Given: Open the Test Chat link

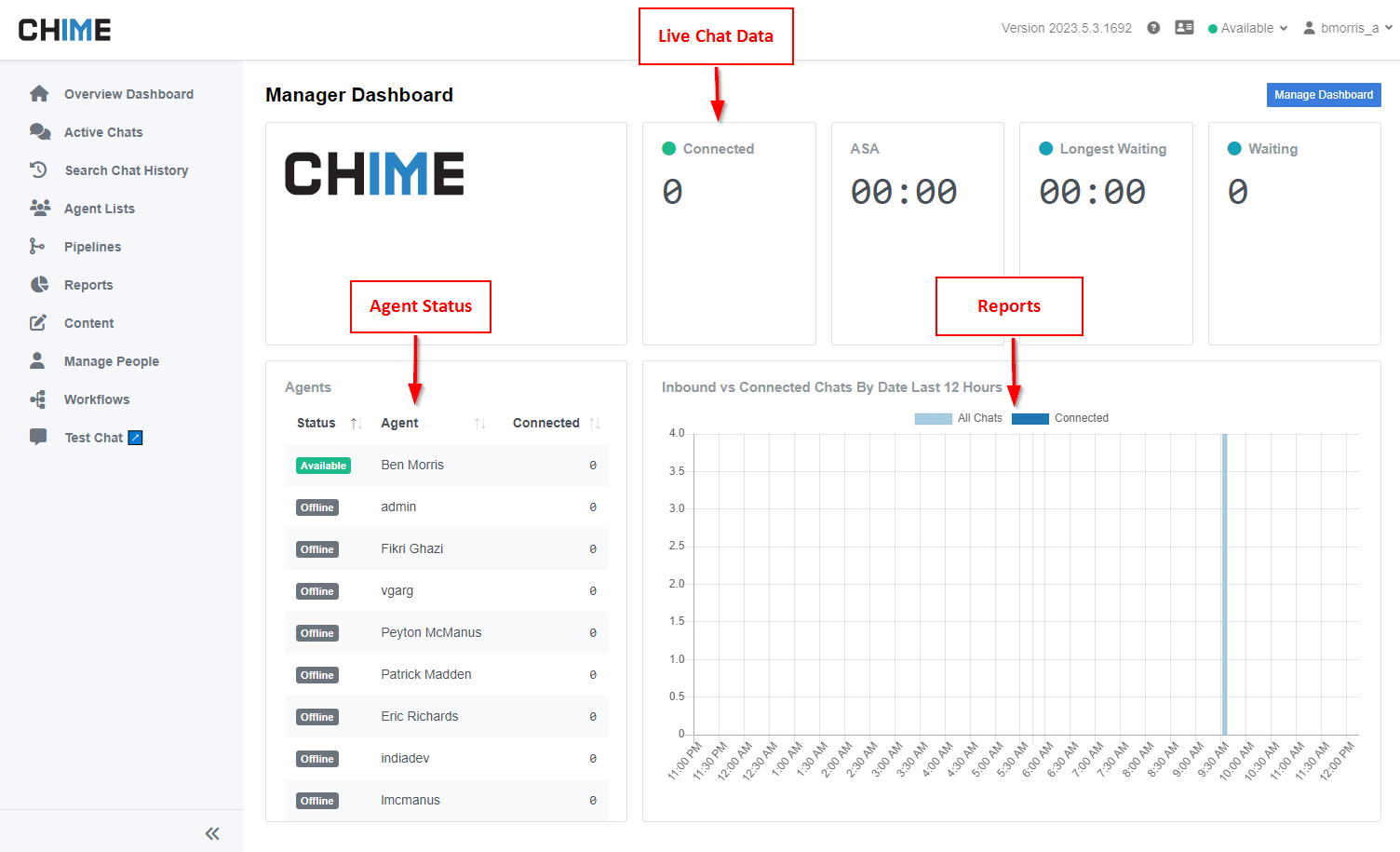Looking at the screenshot, I should point(94,438).
